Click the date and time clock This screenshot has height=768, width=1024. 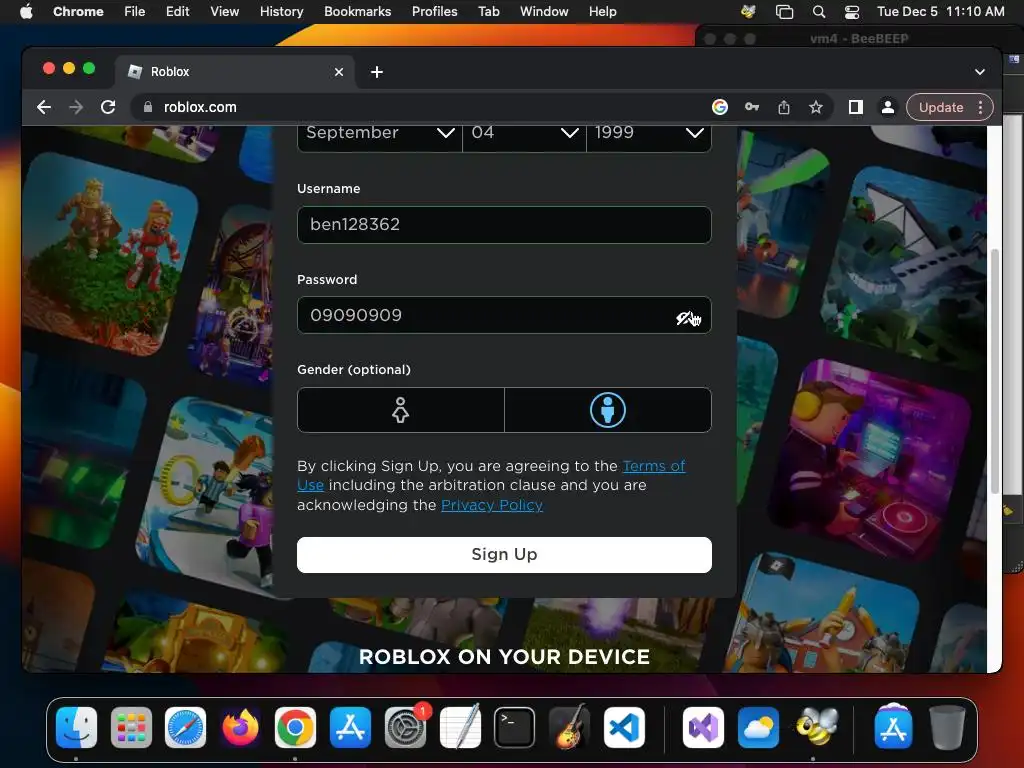(x=940, y=11)
